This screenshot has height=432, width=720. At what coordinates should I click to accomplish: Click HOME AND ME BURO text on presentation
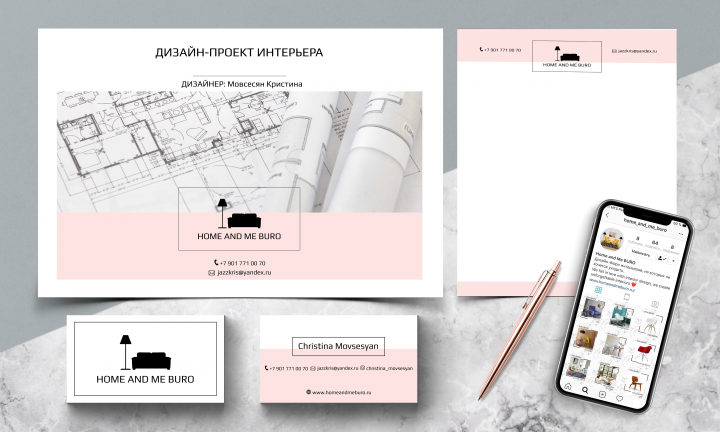coord(239,236)
